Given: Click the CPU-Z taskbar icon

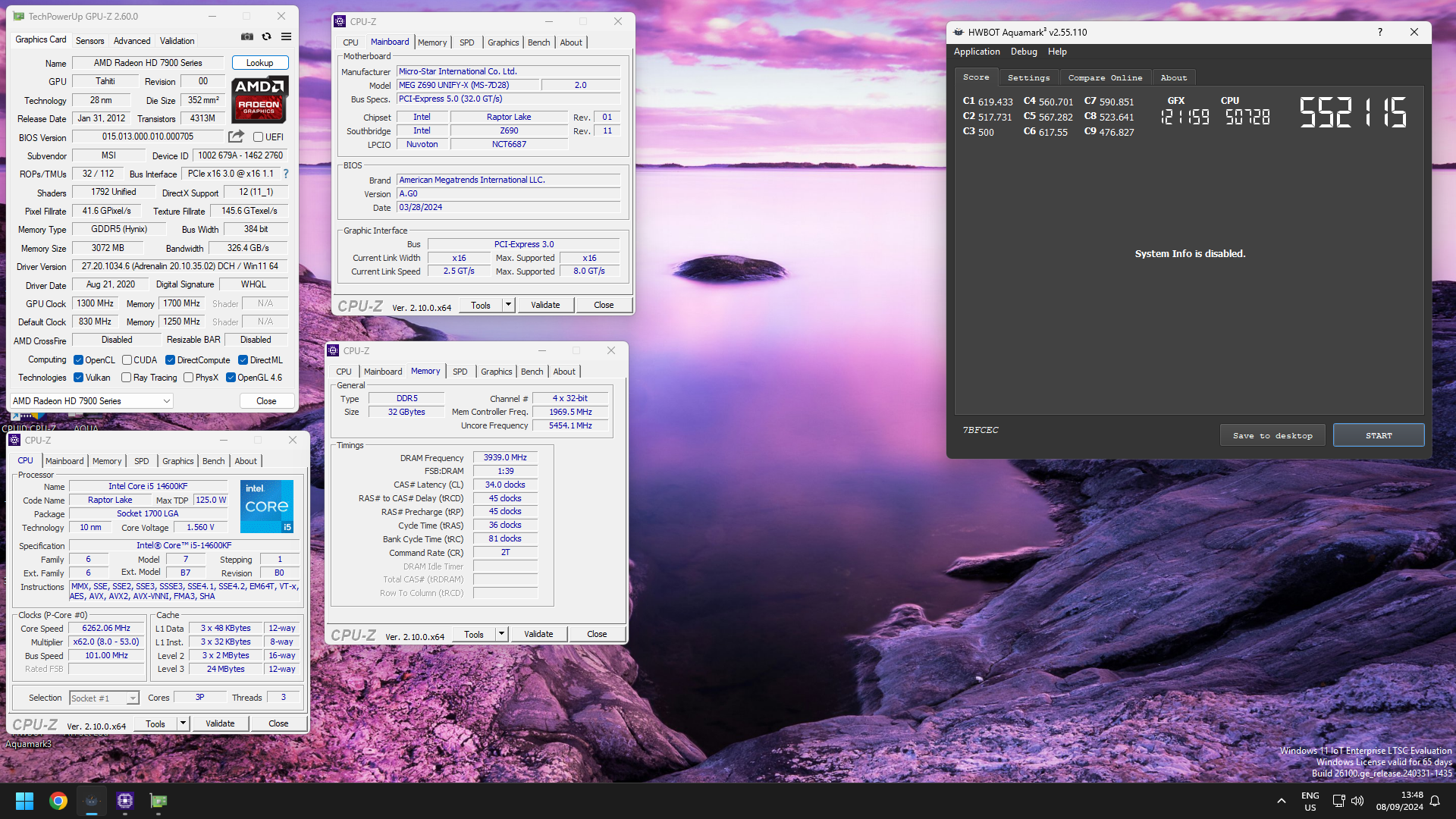Looking at the screenshot, I should pos(125,801).
